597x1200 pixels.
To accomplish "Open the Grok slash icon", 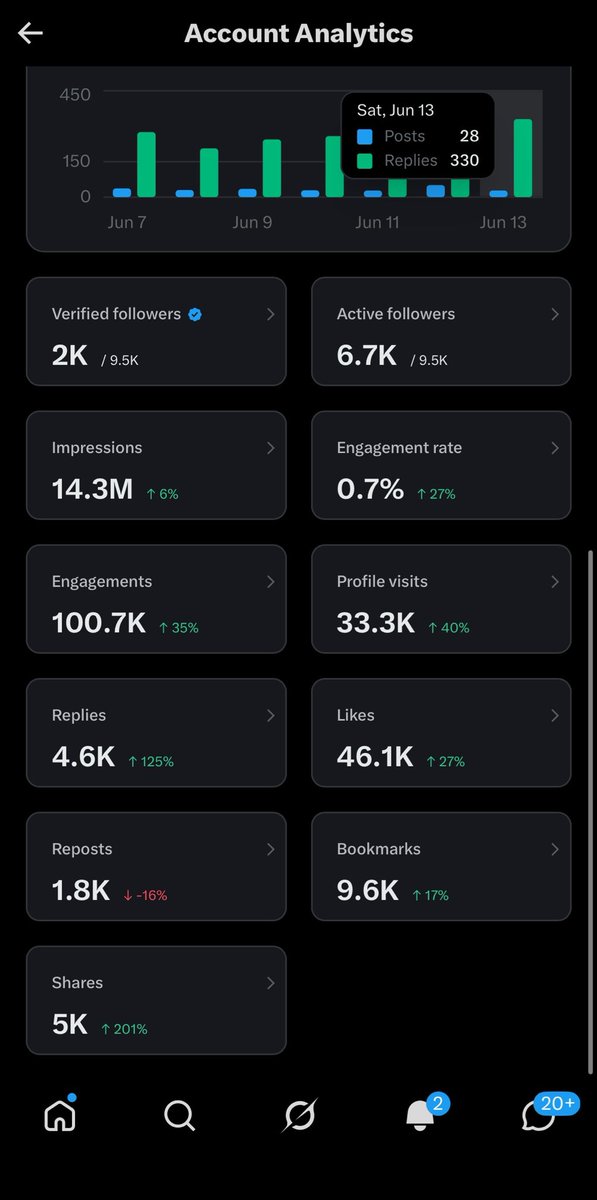I will click(x=299, y=1115).
